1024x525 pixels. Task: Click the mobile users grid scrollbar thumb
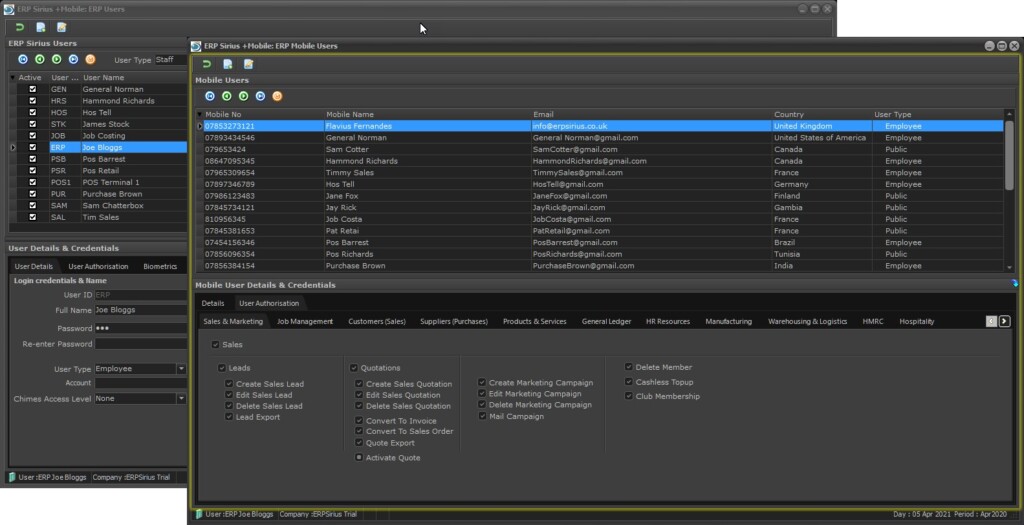[1010, 155]
